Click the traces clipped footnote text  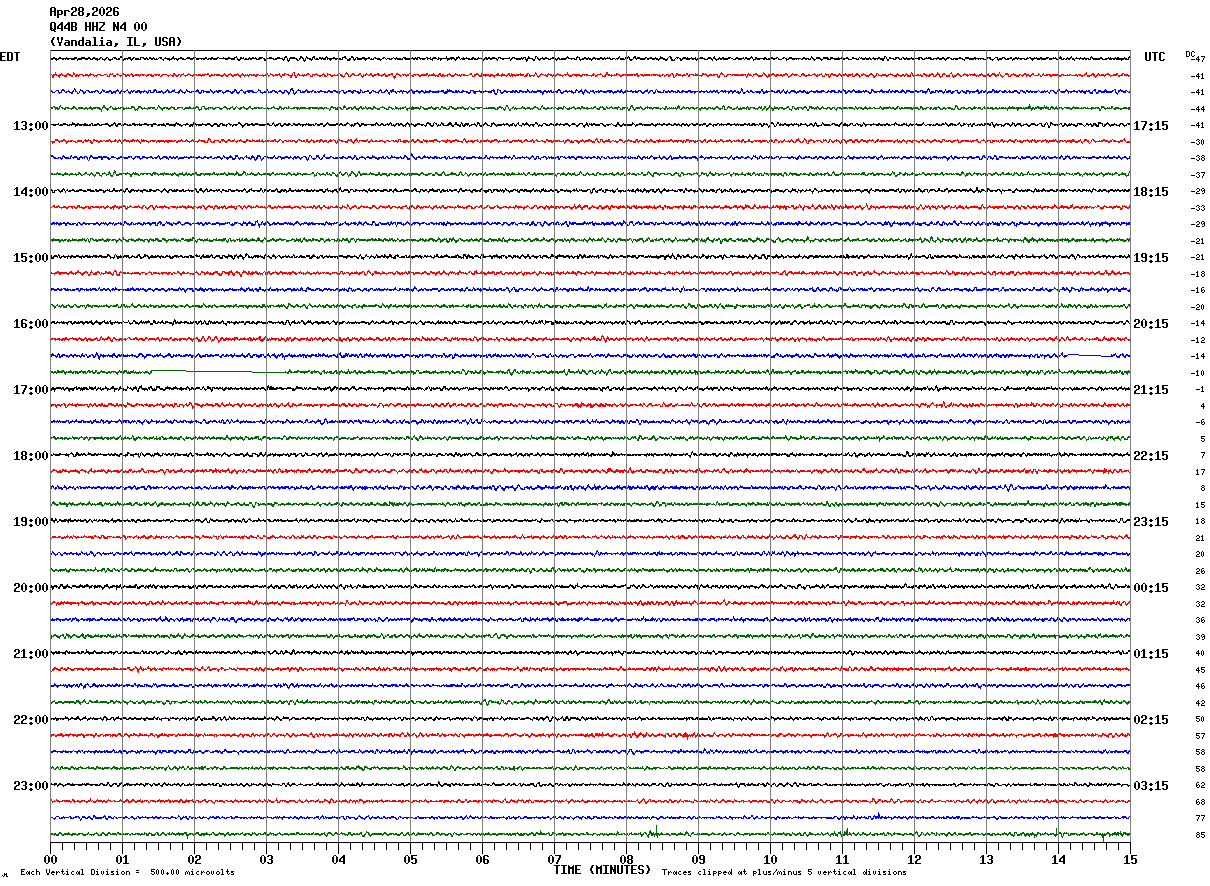(784, 873)
